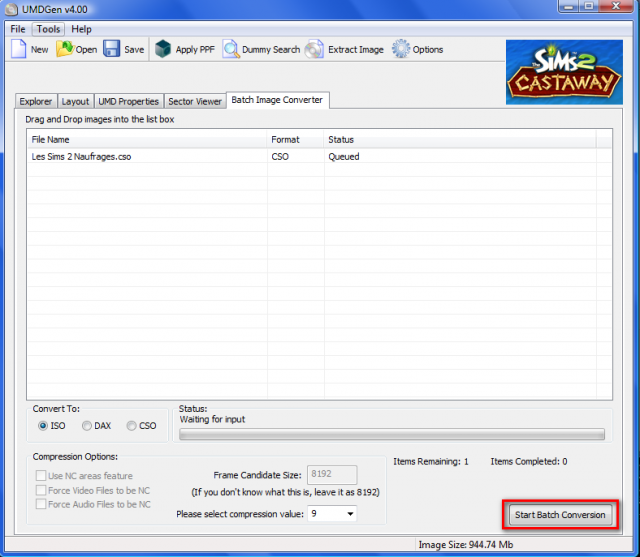Click Start Batch Conversion button
Viewport: 640px width, 557px height.
560,515
